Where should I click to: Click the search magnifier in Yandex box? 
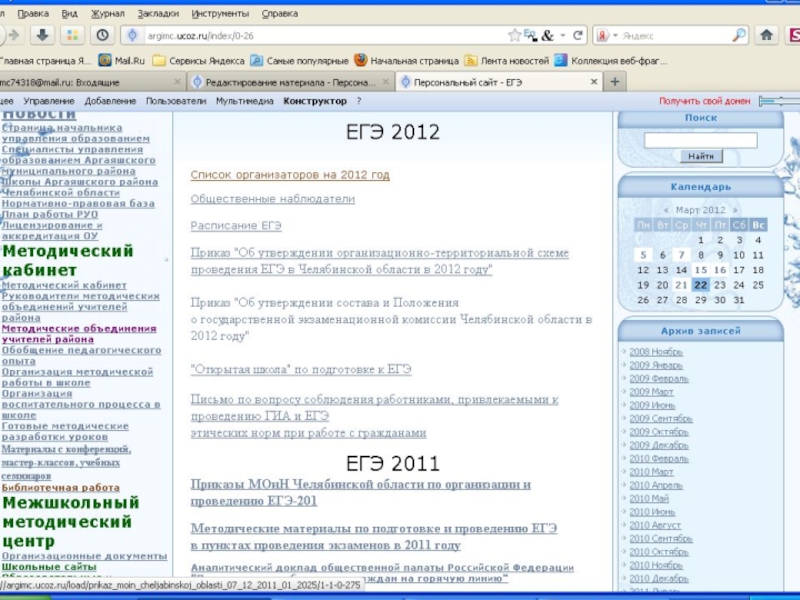[x=738, y=35]
